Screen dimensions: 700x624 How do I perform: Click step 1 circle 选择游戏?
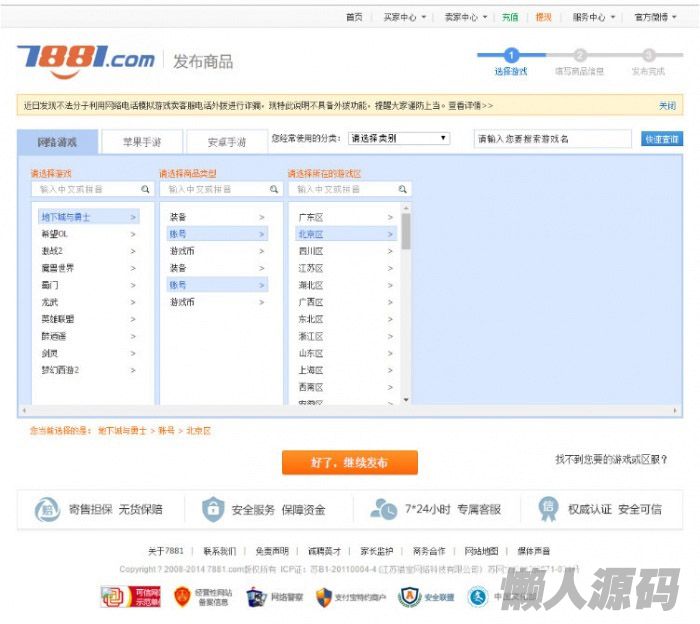click(x=511, y=55)
